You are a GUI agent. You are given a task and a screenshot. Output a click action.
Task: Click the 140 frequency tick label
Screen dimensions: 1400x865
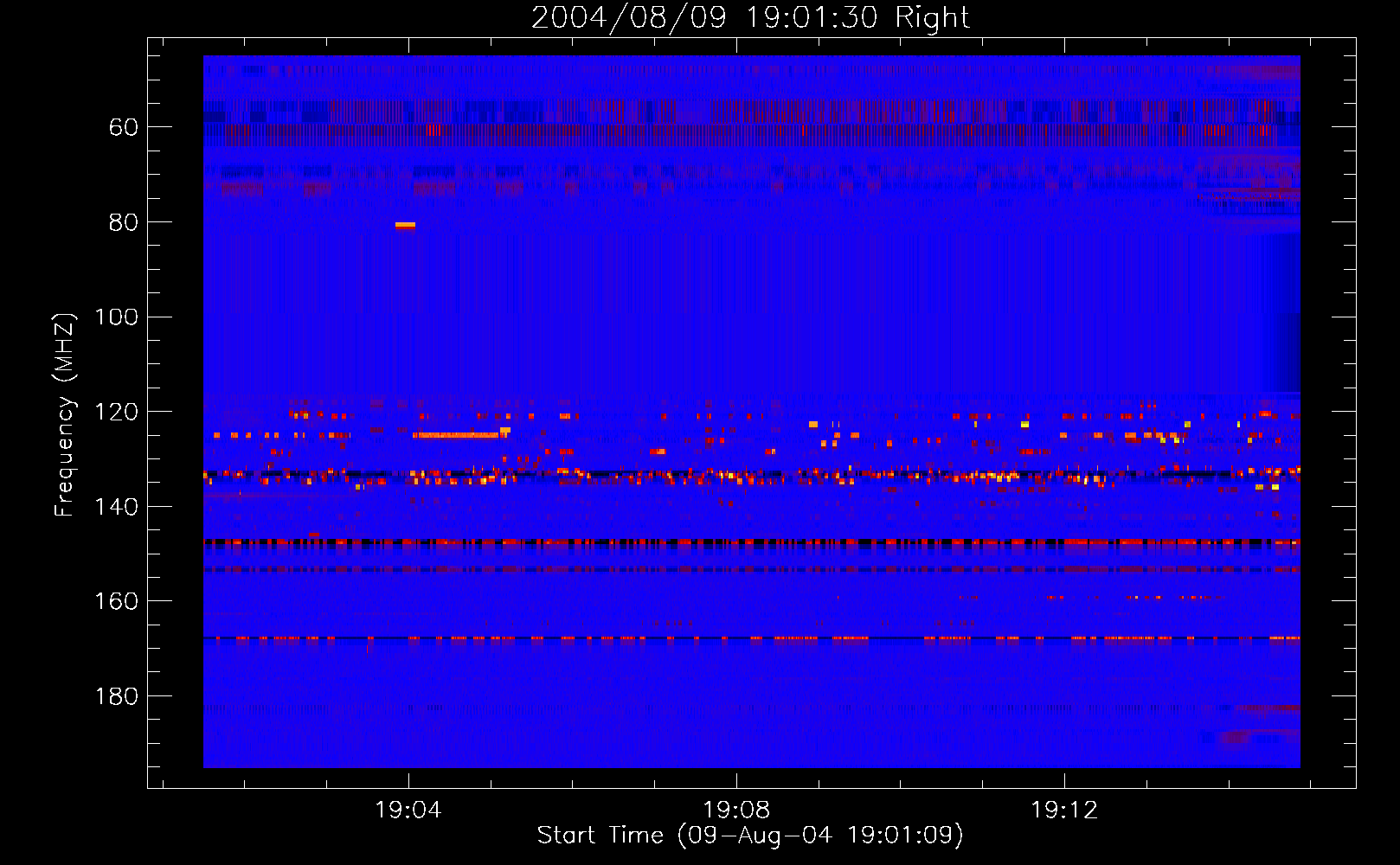116,507
